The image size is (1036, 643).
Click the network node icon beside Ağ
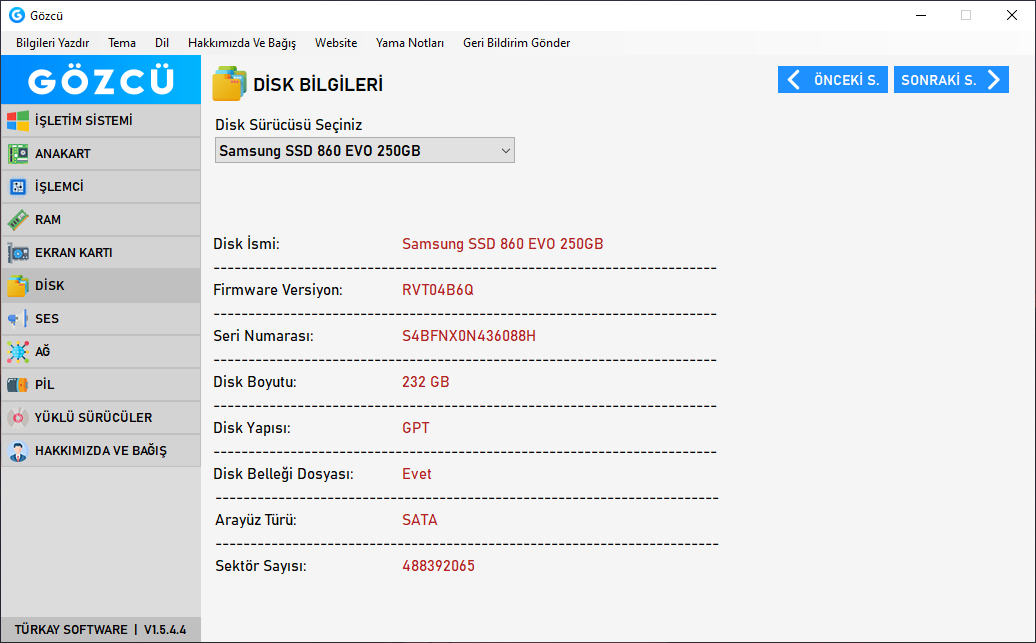(x=18, y=352)
